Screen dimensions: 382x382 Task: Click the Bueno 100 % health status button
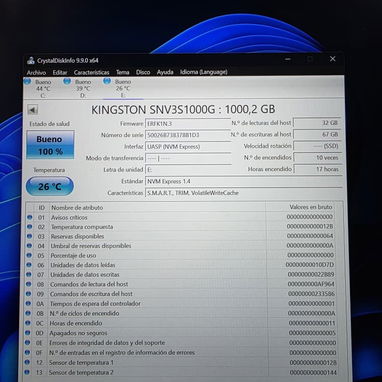[x=50, y=145]
